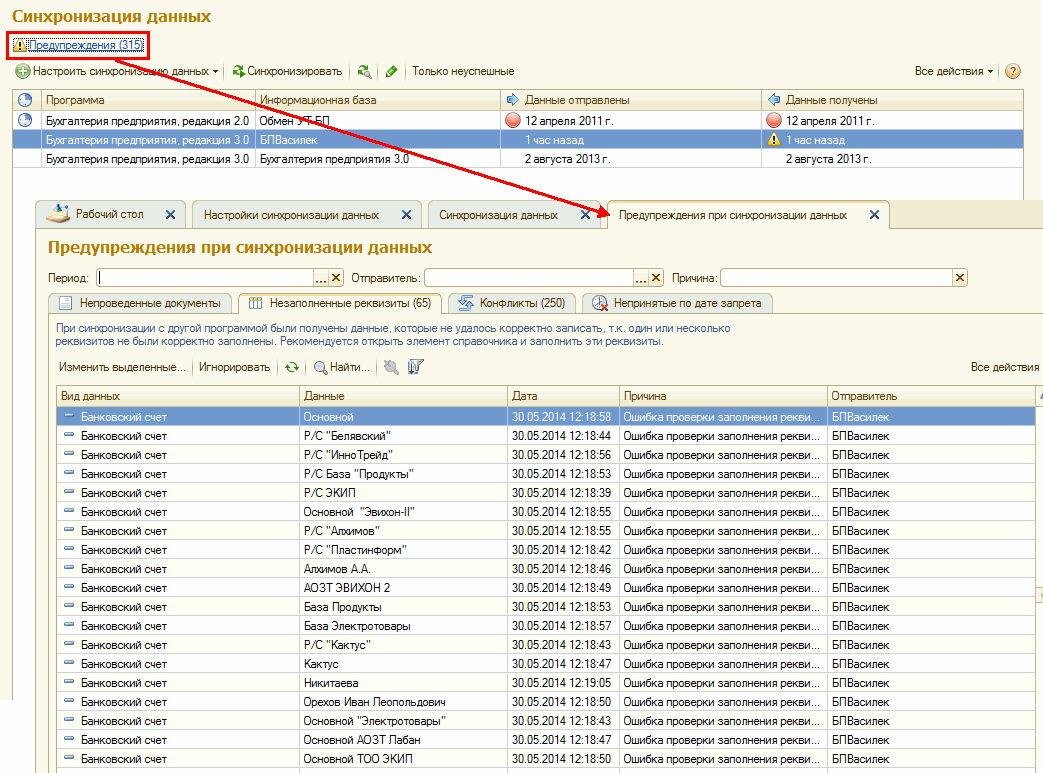The height and width of the screenshot is (773, 1043).
Task: Toggle the Только неуспешные filter
Action: (x=463, y=72)
